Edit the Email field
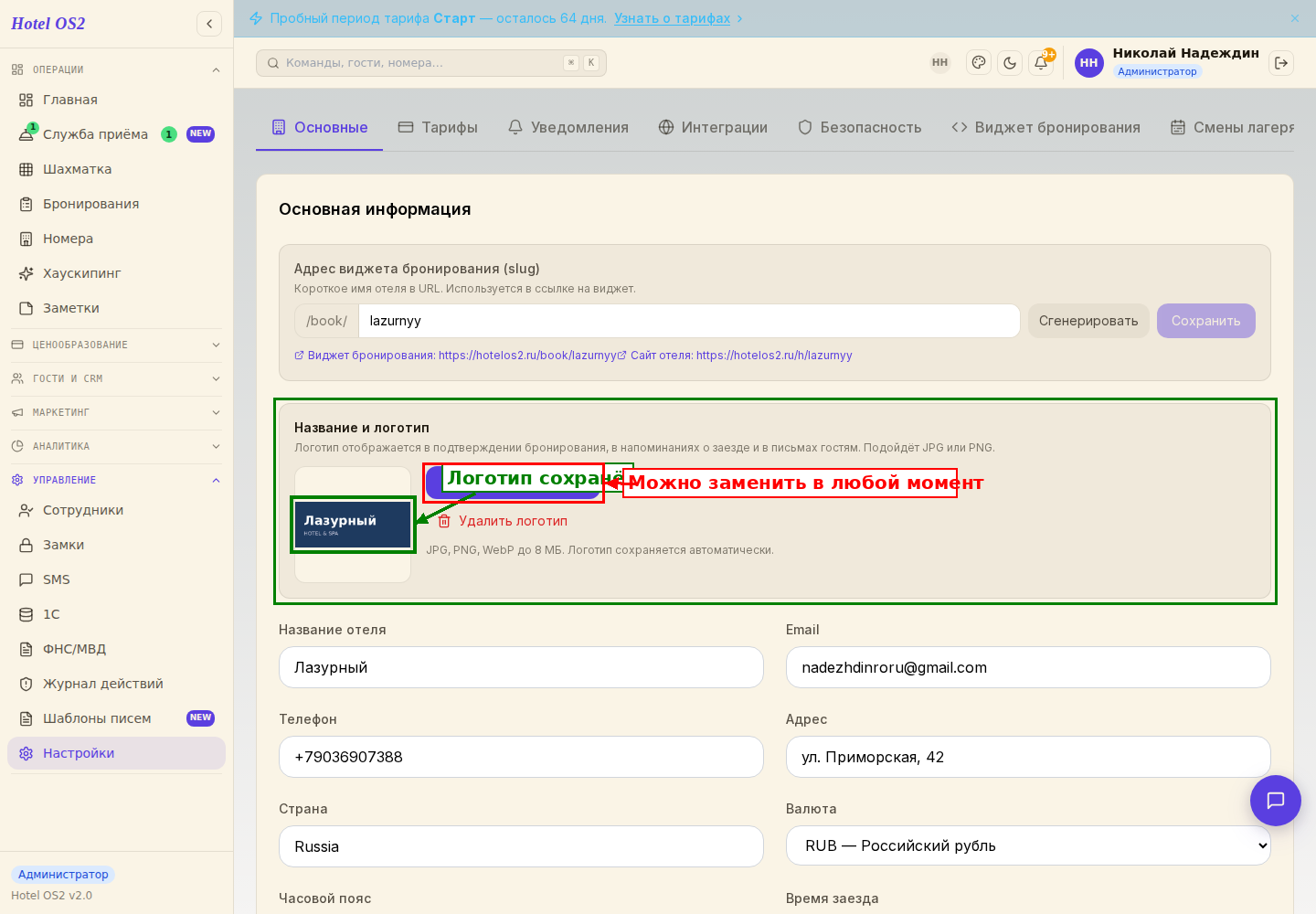The height and width of the screenshot is (914, 1316). [1028, 667]
